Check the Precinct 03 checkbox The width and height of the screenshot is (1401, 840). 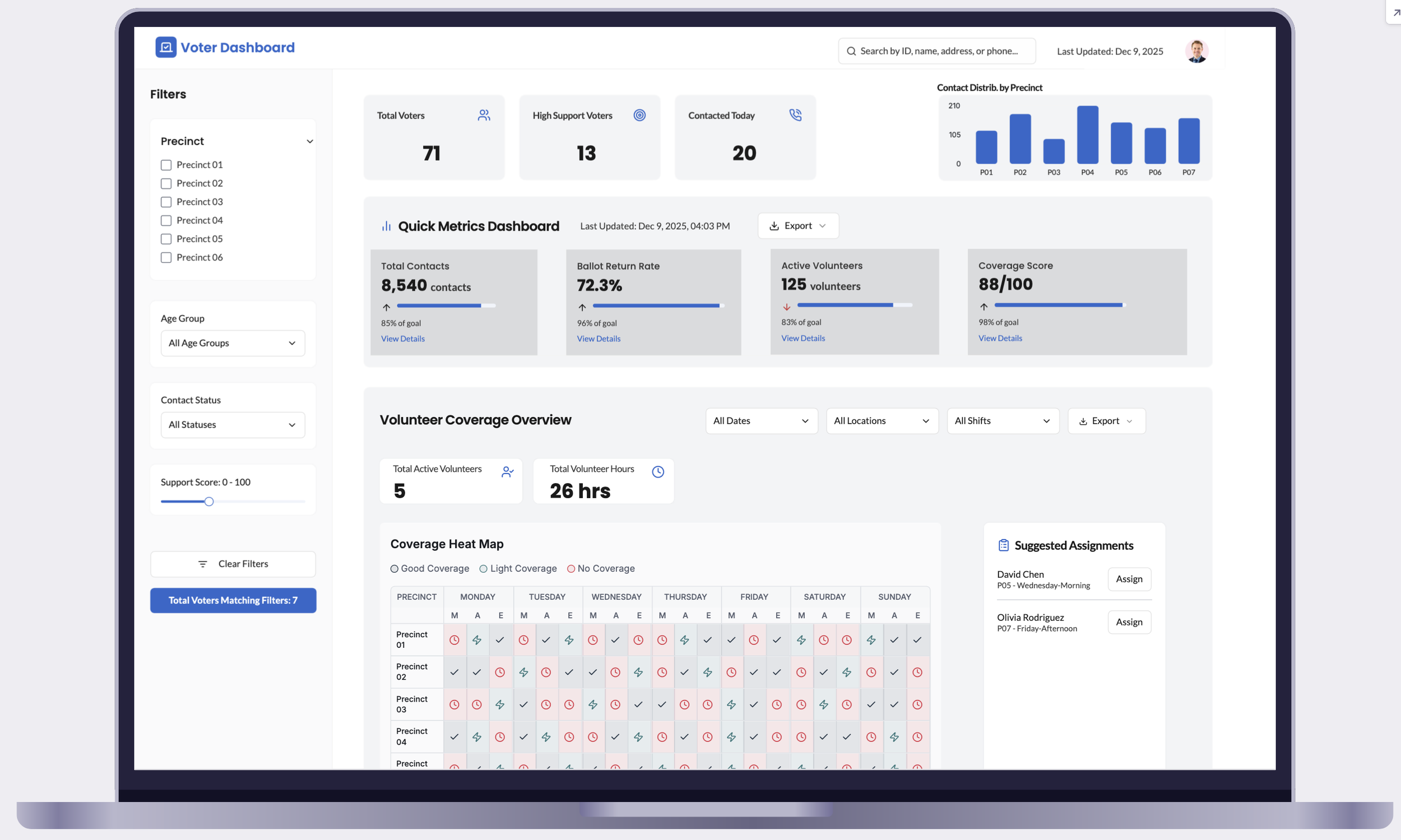(166, 202)
